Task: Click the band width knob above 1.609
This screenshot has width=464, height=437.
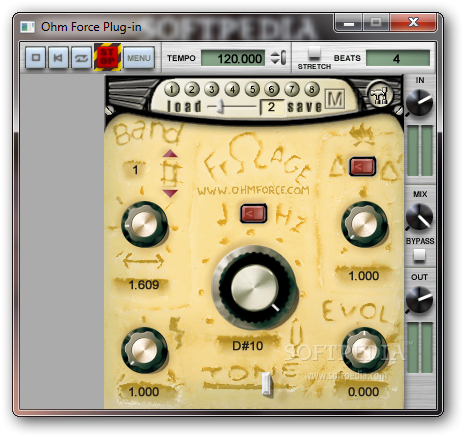Action: tap(144, 224)
